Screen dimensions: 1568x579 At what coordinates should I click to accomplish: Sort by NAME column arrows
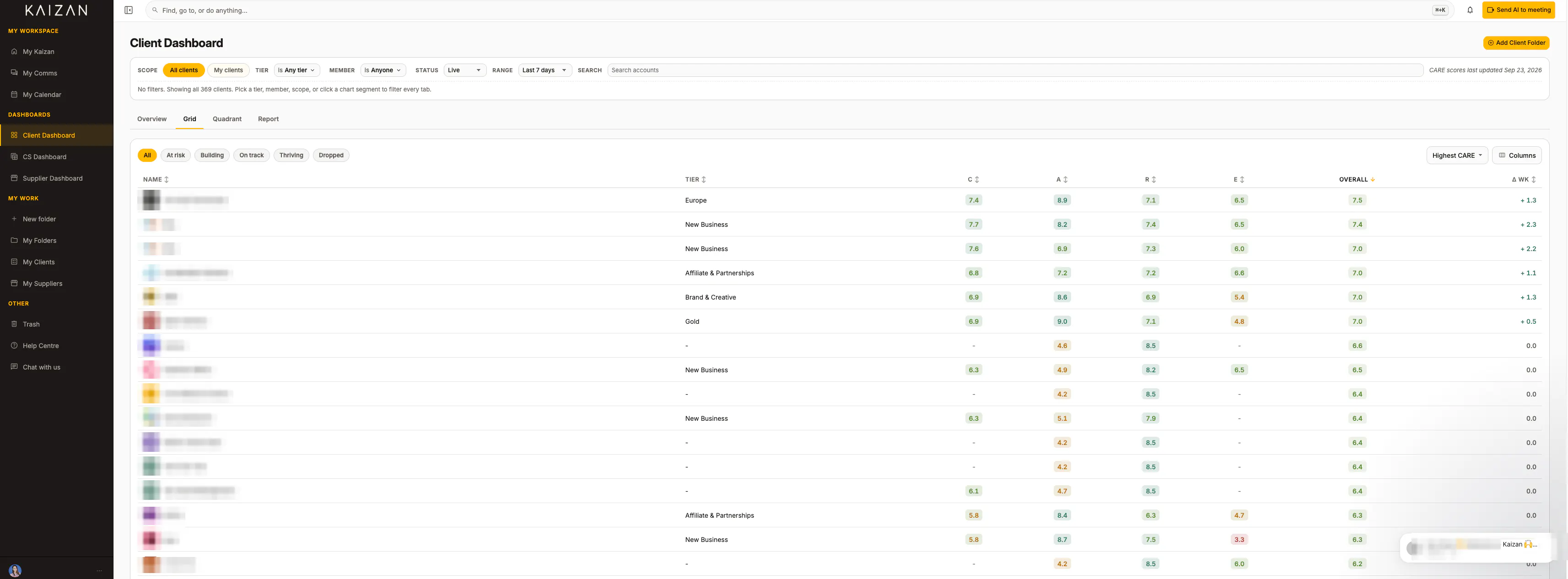pos(167,179)
